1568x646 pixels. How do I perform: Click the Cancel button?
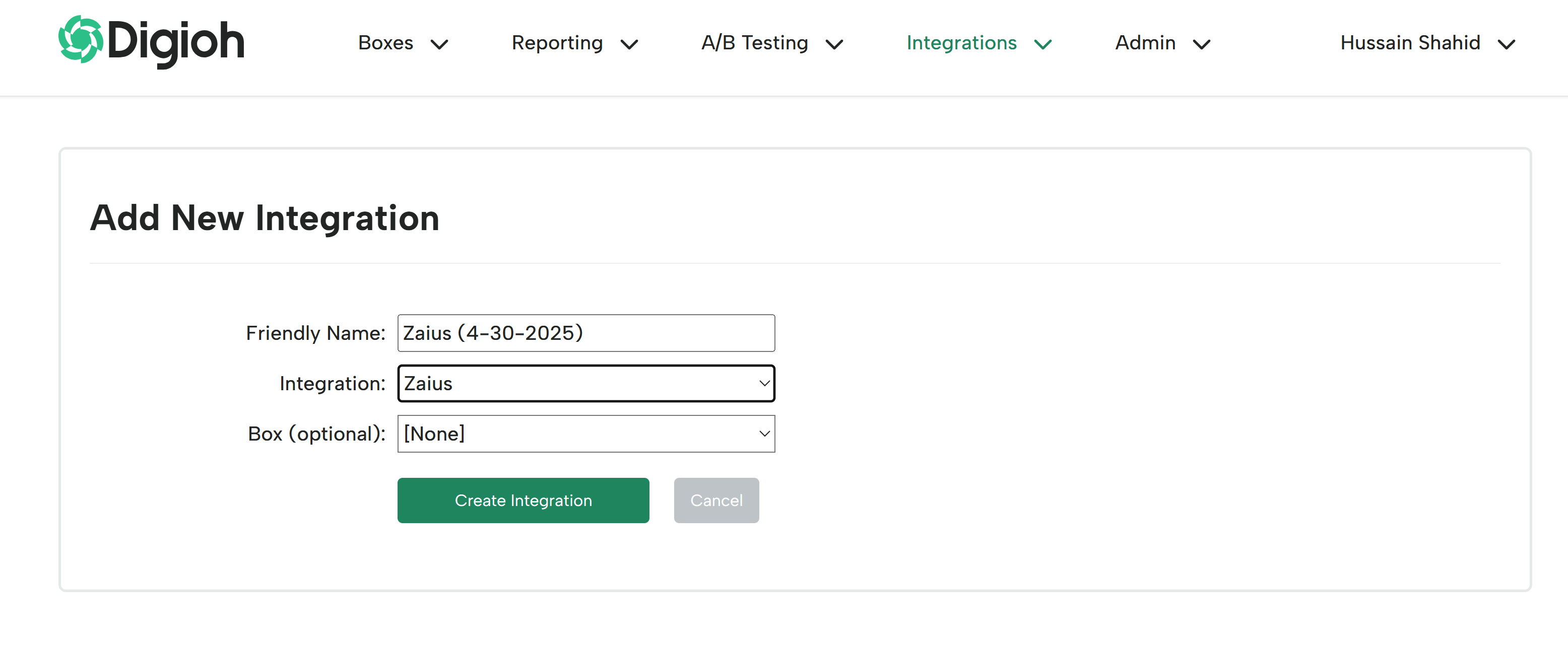click(x=716, y=500)
